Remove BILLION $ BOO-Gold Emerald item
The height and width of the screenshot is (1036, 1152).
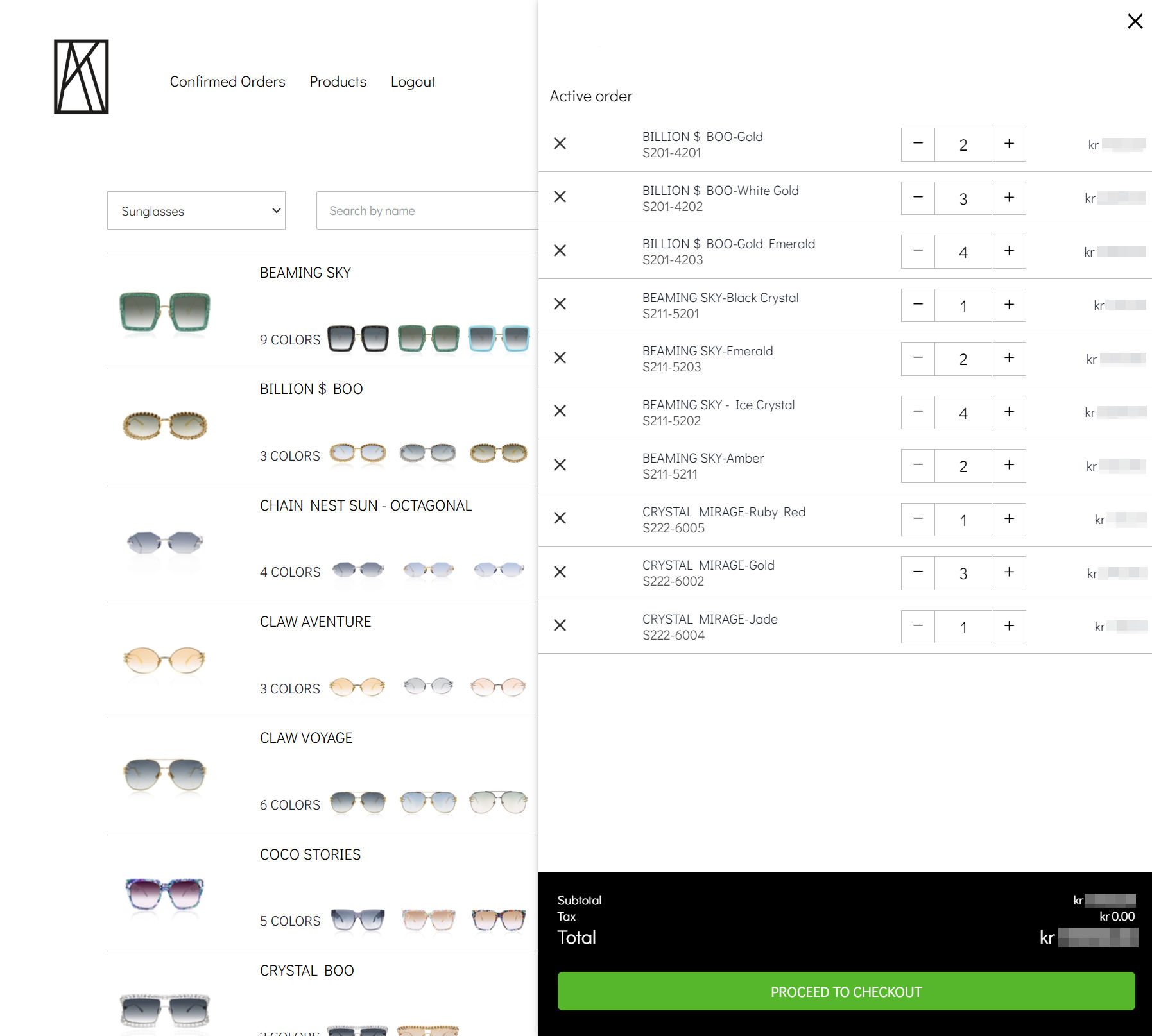point(560,251)
